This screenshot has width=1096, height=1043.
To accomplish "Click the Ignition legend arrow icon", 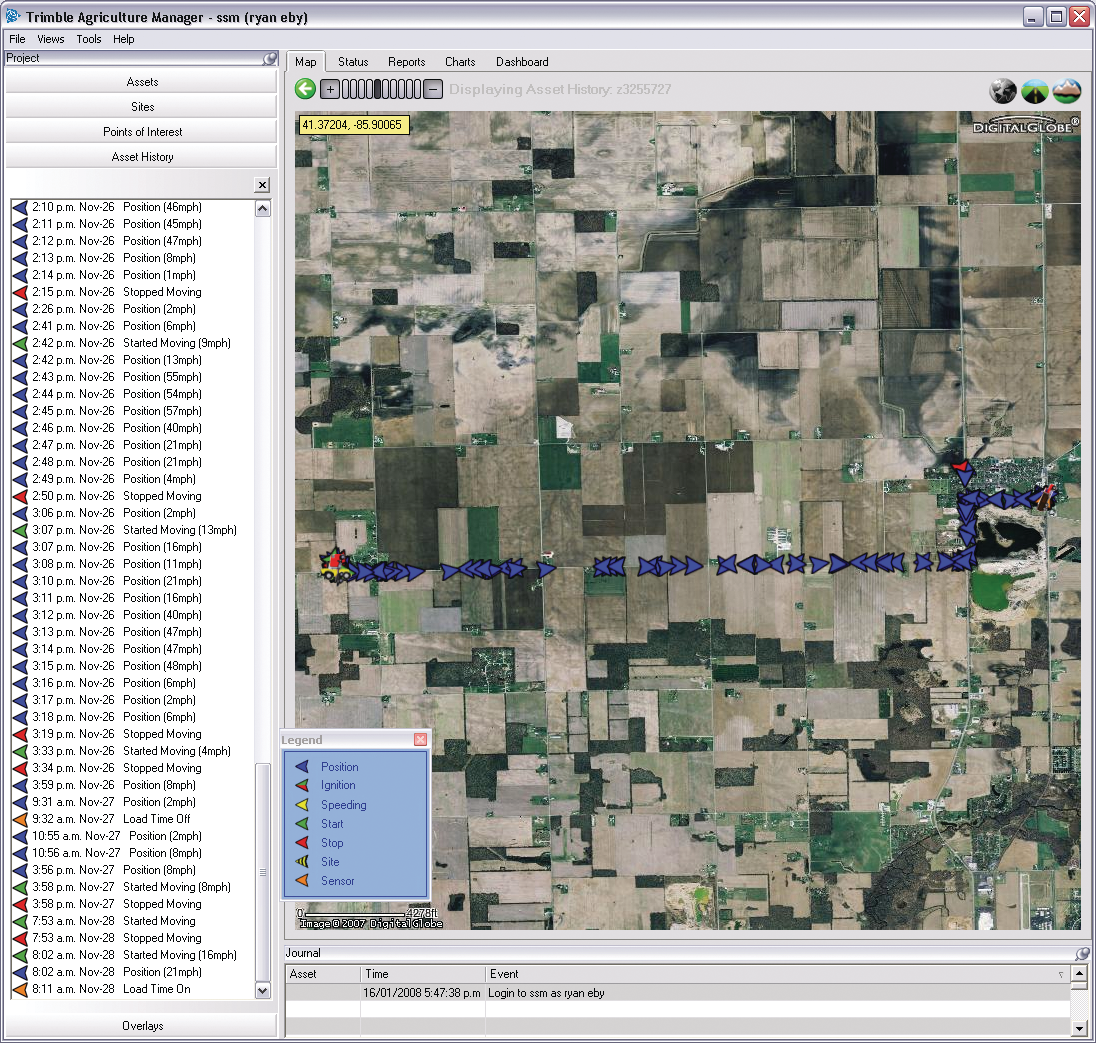I will tap(302, 786).
